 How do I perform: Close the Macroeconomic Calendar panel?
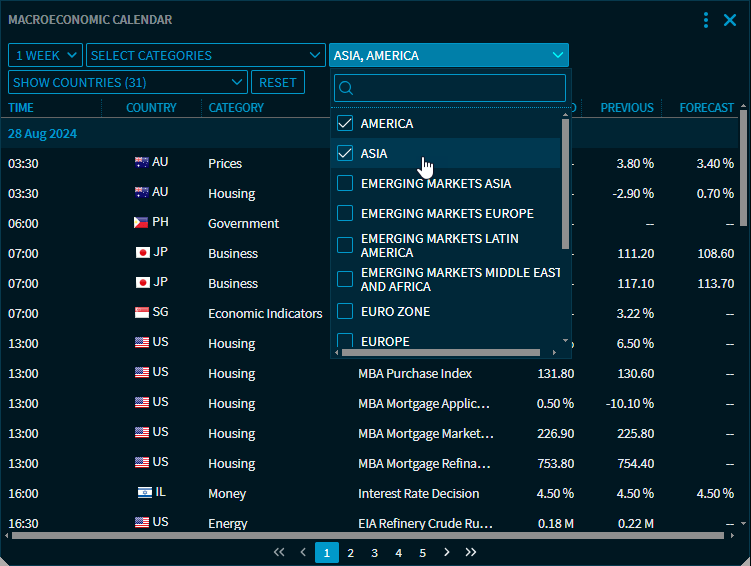tap(730, 20)
